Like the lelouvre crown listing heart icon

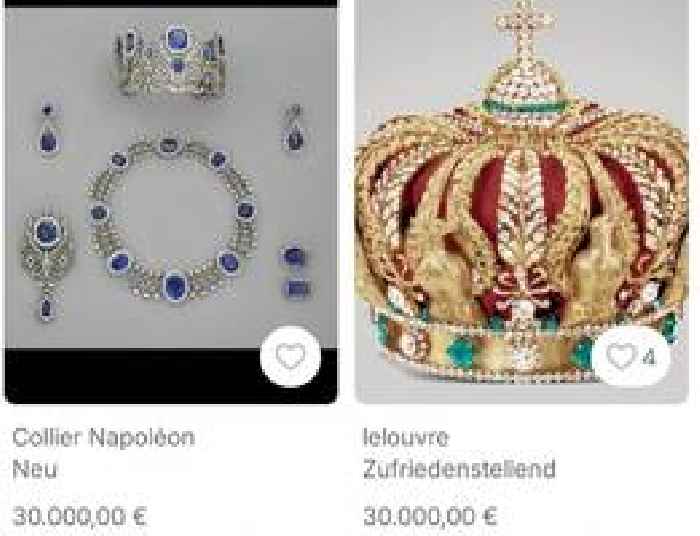point(621,356)
